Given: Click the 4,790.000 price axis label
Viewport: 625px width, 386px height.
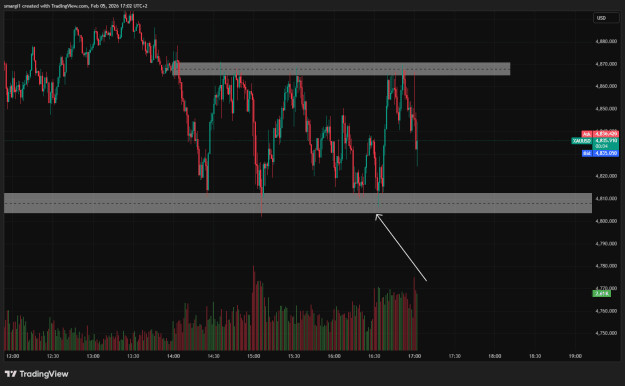Looking at the screenshot, I should tap(606, 243).
